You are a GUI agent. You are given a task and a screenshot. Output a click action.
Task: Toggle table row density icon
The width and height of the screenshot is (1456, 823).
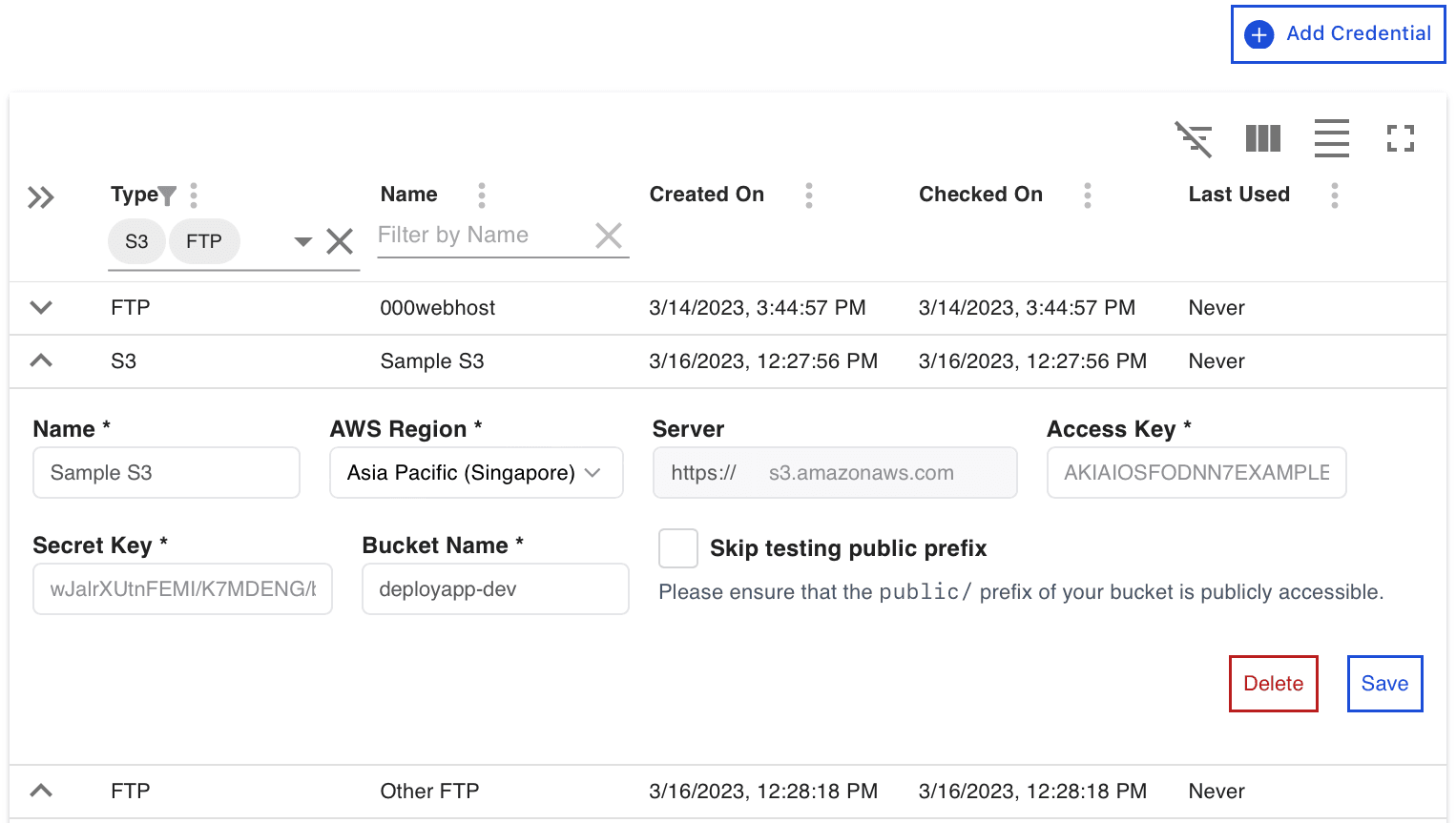point(1331,139)
